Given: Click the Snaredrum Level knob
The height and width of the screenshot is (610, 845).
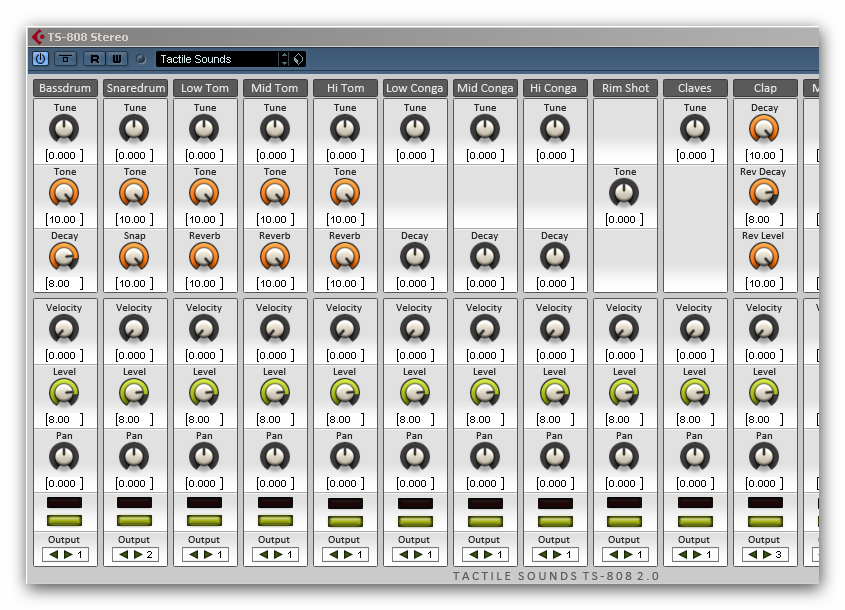Looking at the screenshot, I should click(134, 393).
